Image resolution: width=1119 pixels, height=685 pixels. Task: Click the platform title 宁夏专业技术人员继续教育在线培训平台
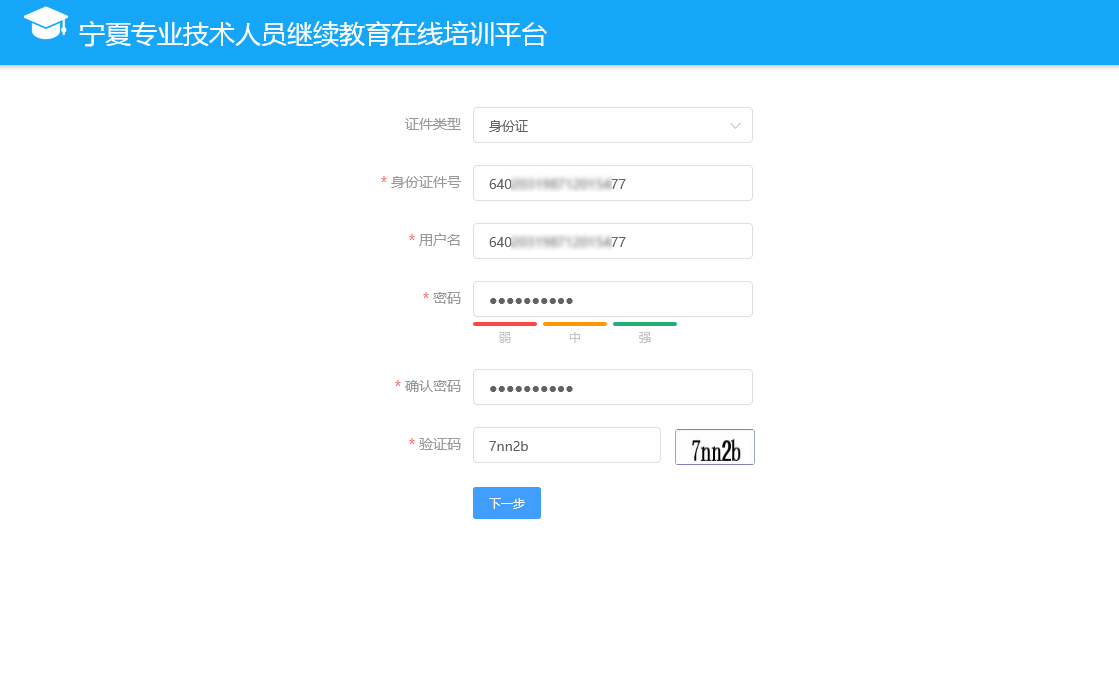(x=313, y=34)
